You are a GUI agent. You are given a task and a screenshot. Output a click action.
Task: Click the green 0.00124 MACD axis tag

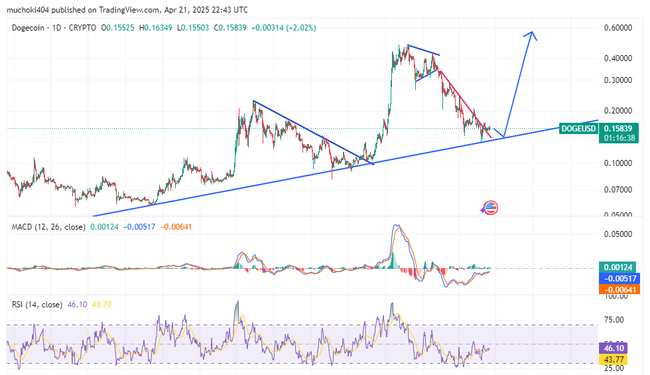coord(619,268)
